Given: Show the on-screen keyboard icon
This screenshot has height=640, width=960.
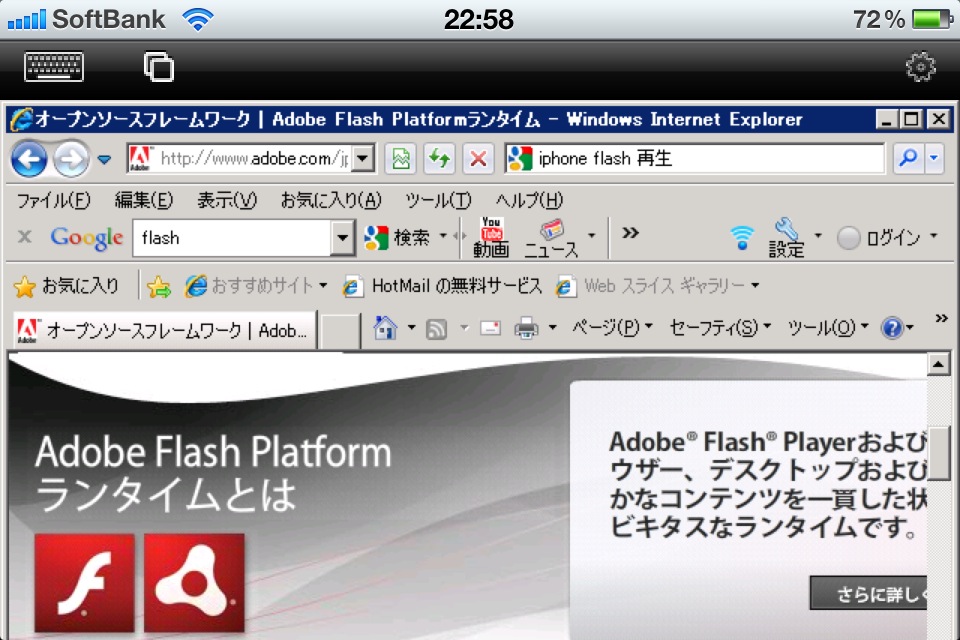Looking at the screenshot, I should (x=54, y=66).
